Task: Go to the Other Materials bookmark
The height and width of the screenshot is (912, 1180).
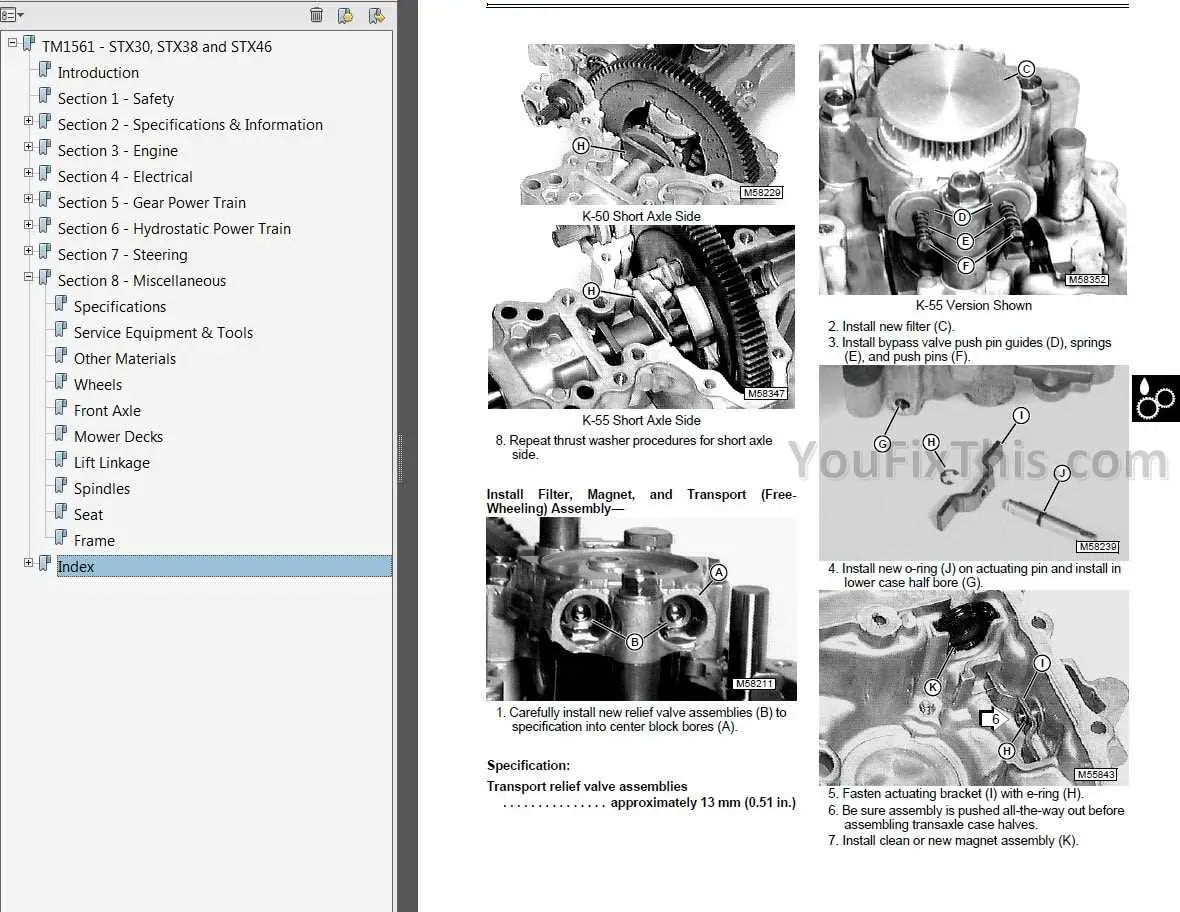Action: point(125,359)
